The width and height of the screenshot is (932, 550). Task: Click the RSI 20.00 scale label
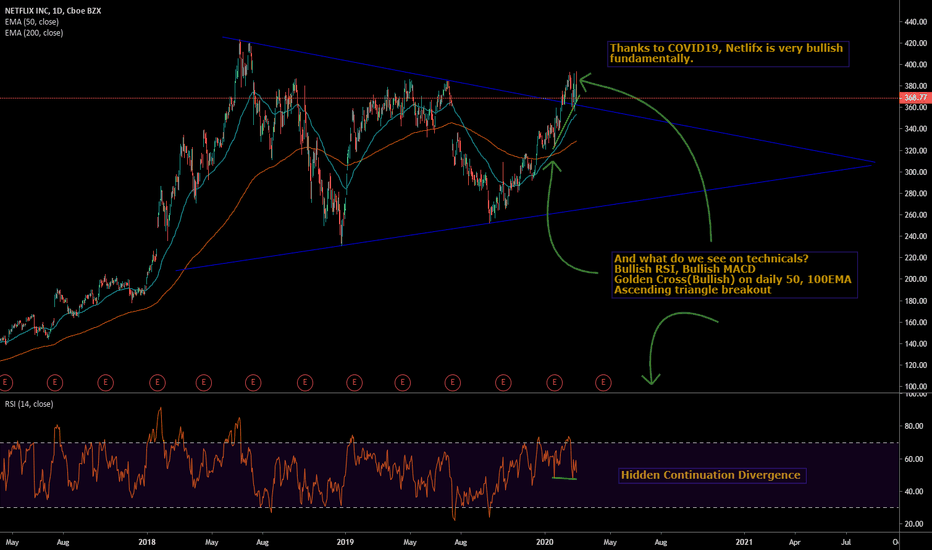(x=914, y=524)
